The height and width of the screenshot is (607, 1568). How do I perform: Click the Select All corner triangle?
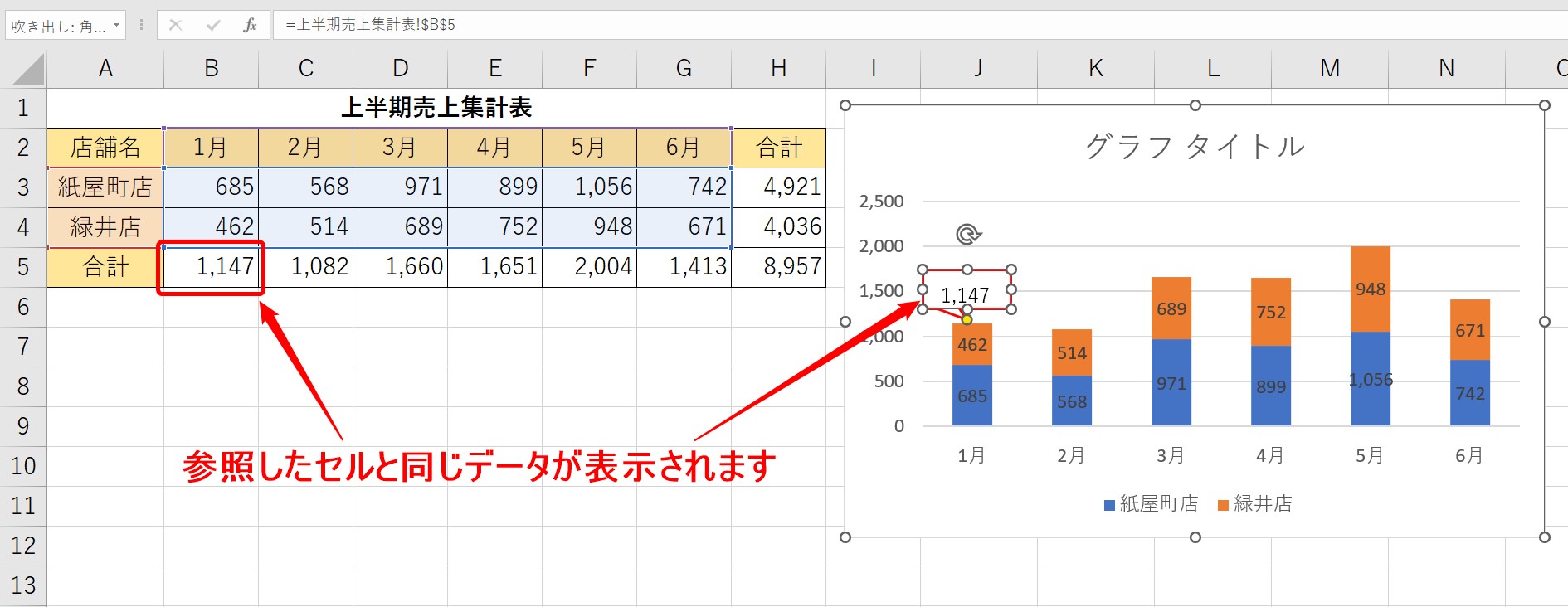point(28,69)
